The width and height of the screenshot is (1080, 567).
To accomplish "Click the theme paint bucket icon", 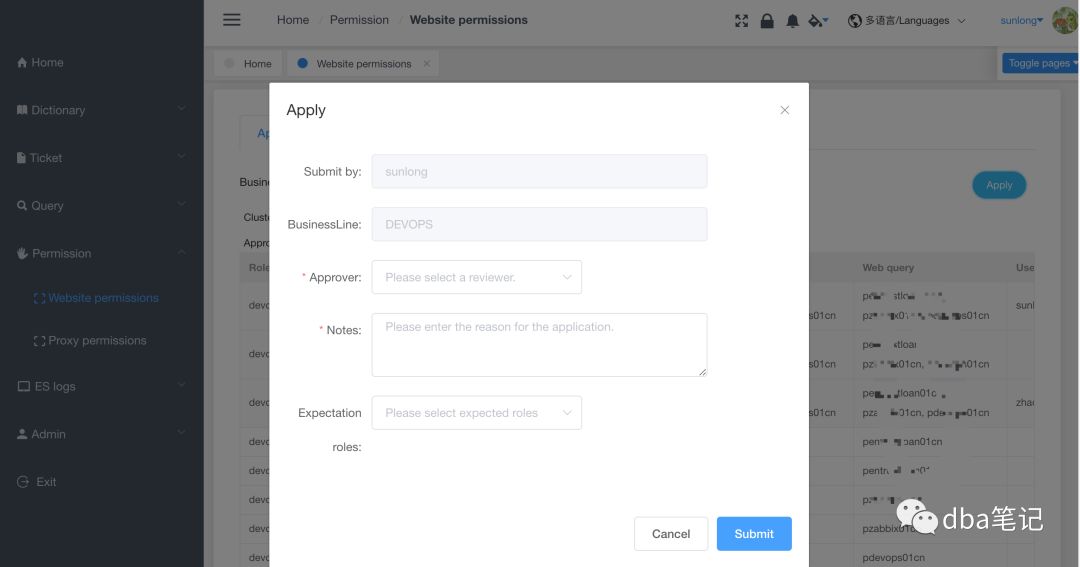I will pos(818,20).
